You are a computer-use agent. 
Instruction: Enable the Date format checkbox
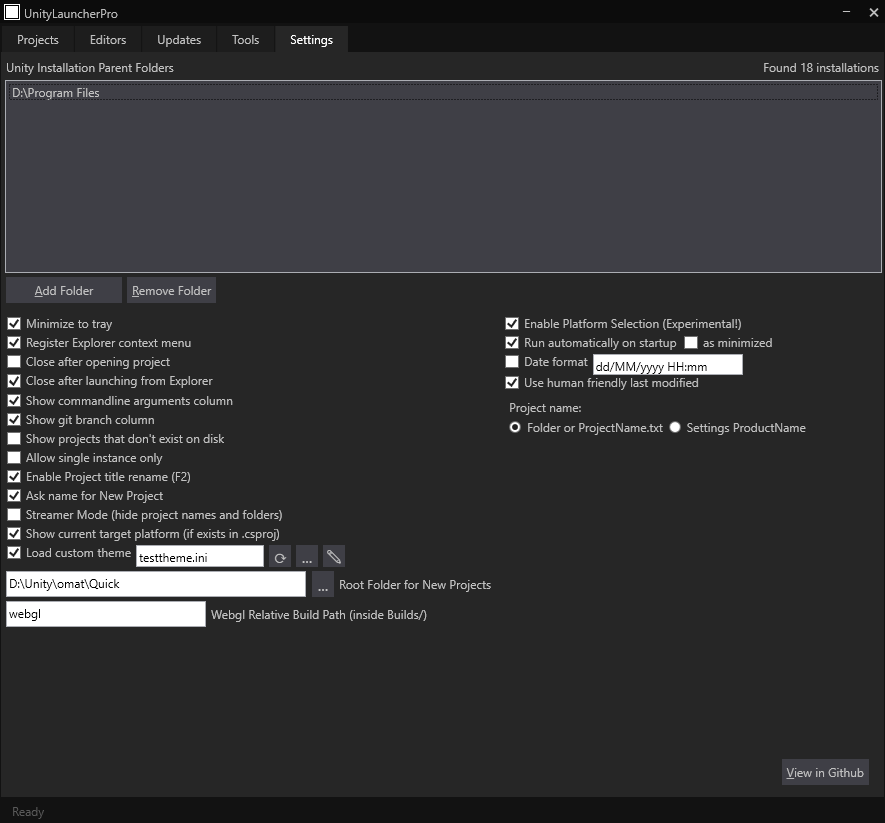point(512,362)
